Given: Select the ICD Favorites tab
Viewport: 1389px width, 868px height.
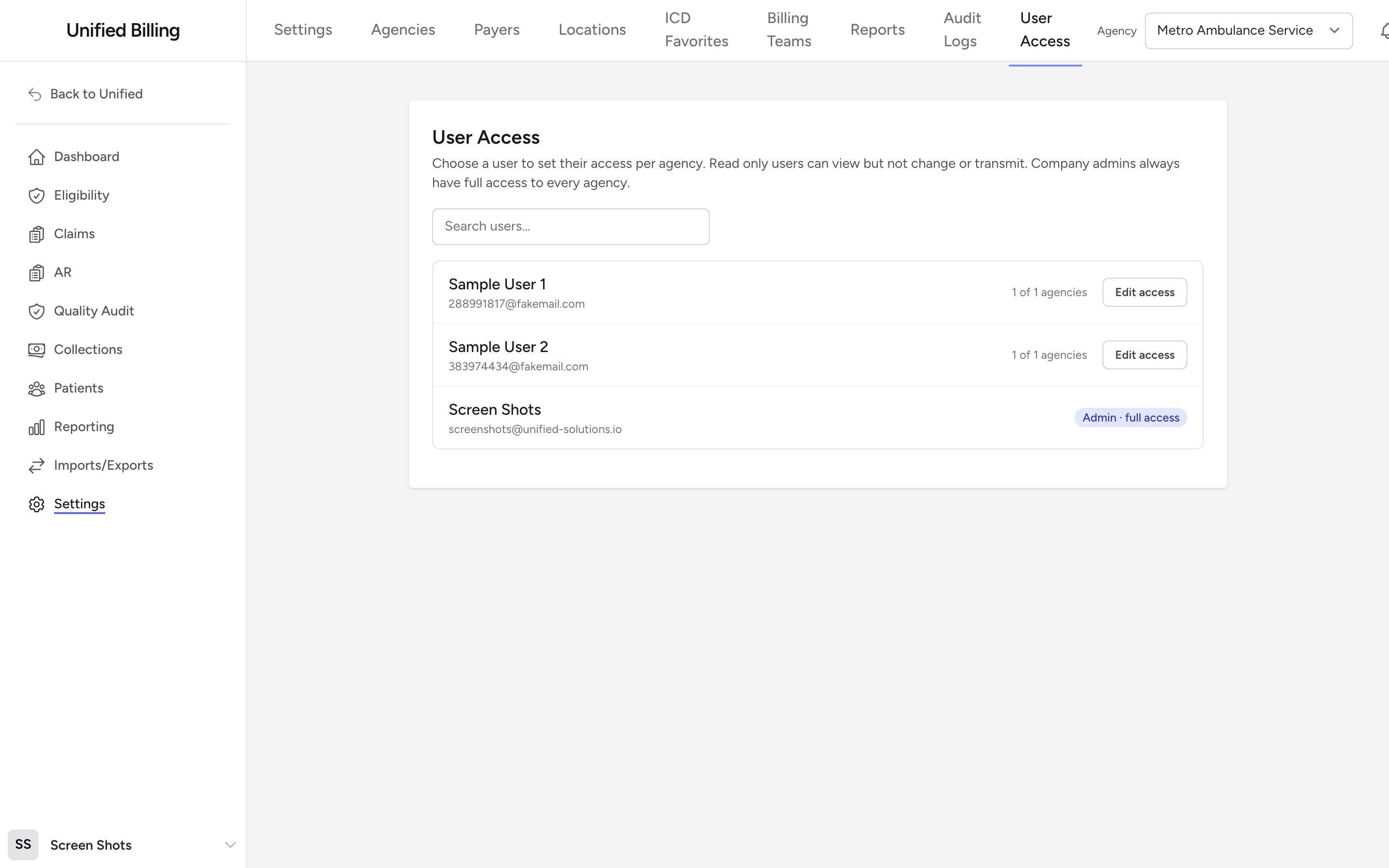Looking at the screenshot, I should click(x=696, y=30).
